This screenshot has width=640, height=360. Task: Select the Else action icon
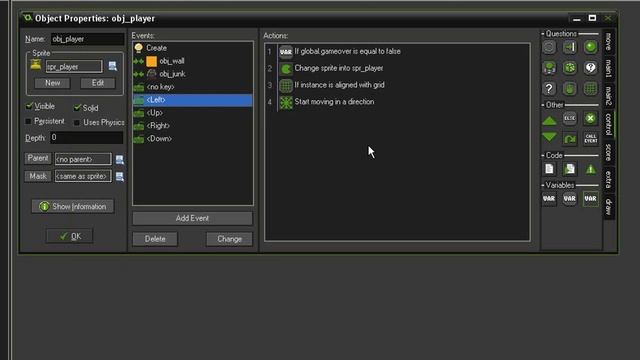[x=570, y=118]
